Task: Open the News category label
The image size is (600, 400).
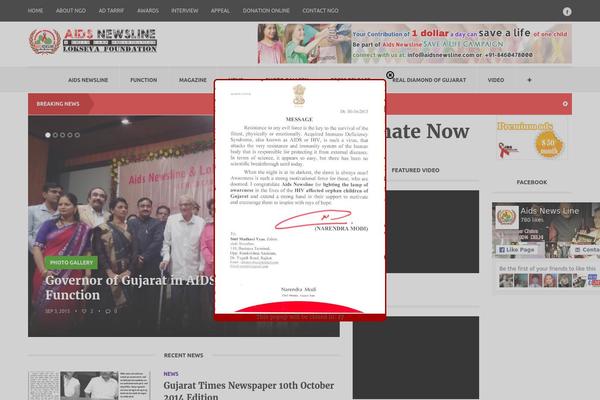Action: click(x=171, y=374)
